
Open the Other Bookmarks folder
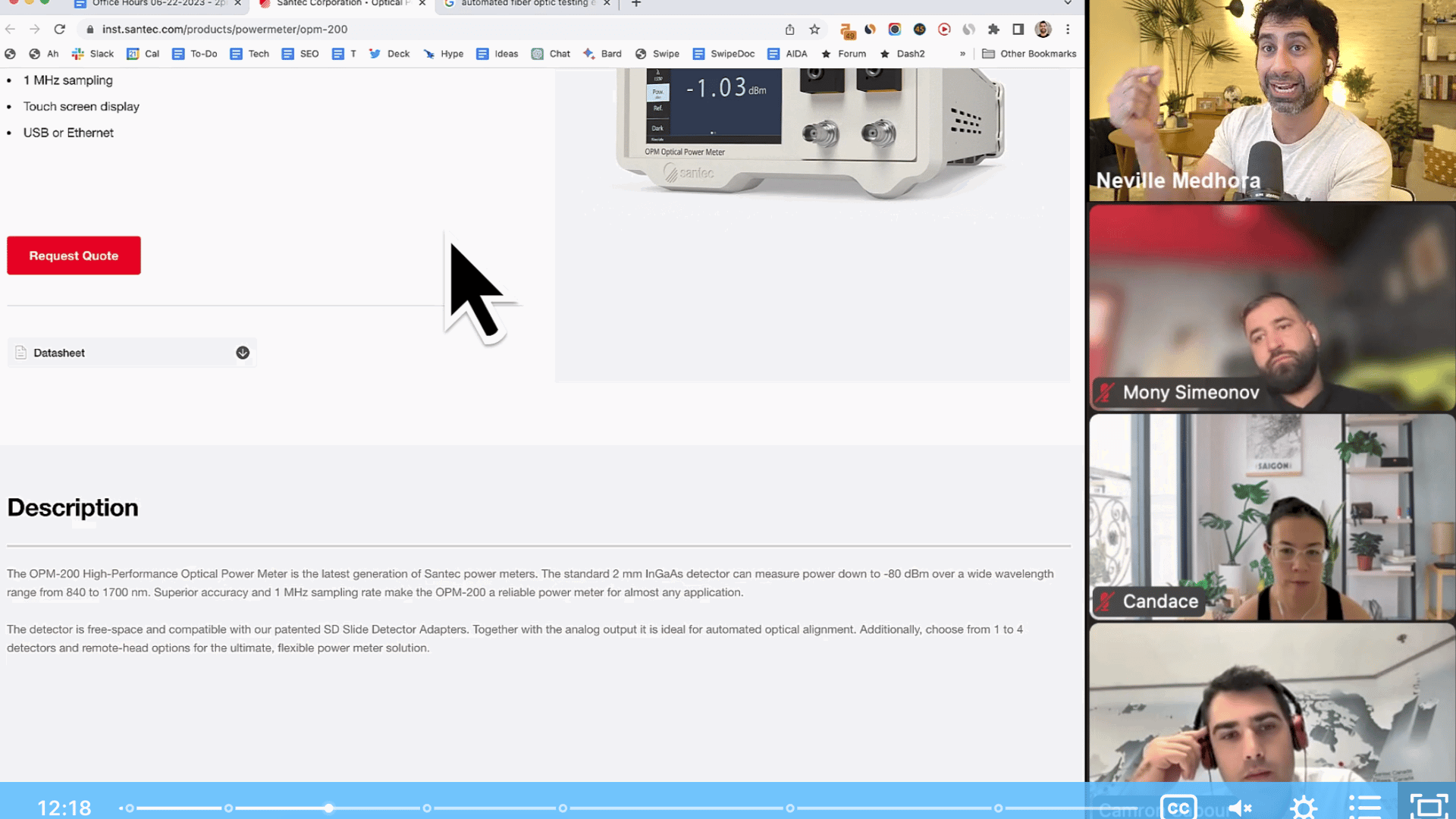pyautogui.click(x=1029, y=54)
